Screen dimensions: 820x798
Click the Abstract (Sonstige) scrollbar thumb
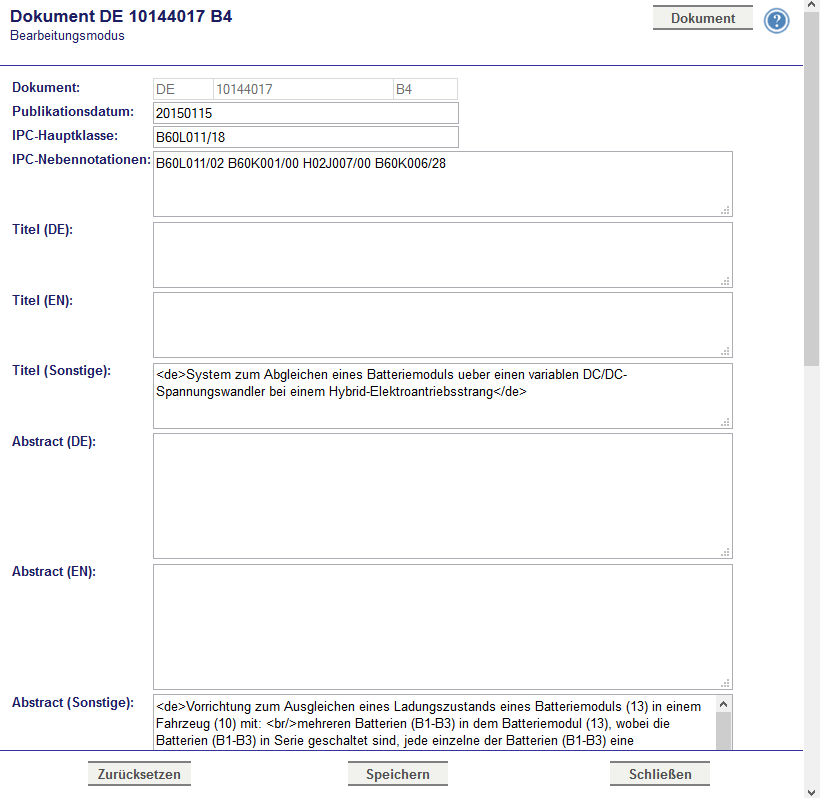[x=724, y=731]
